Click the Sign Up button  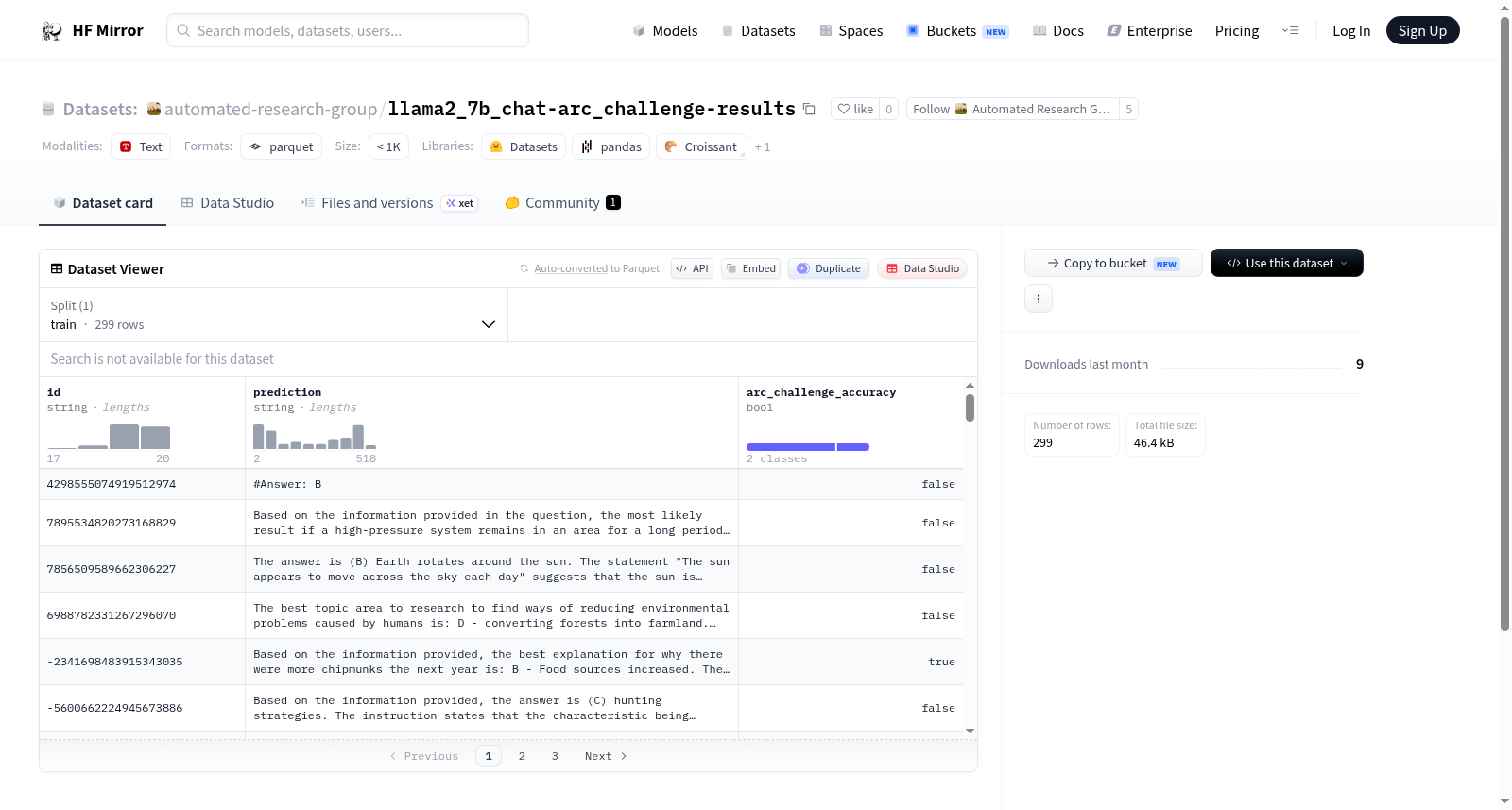[x=1422, y=31]
